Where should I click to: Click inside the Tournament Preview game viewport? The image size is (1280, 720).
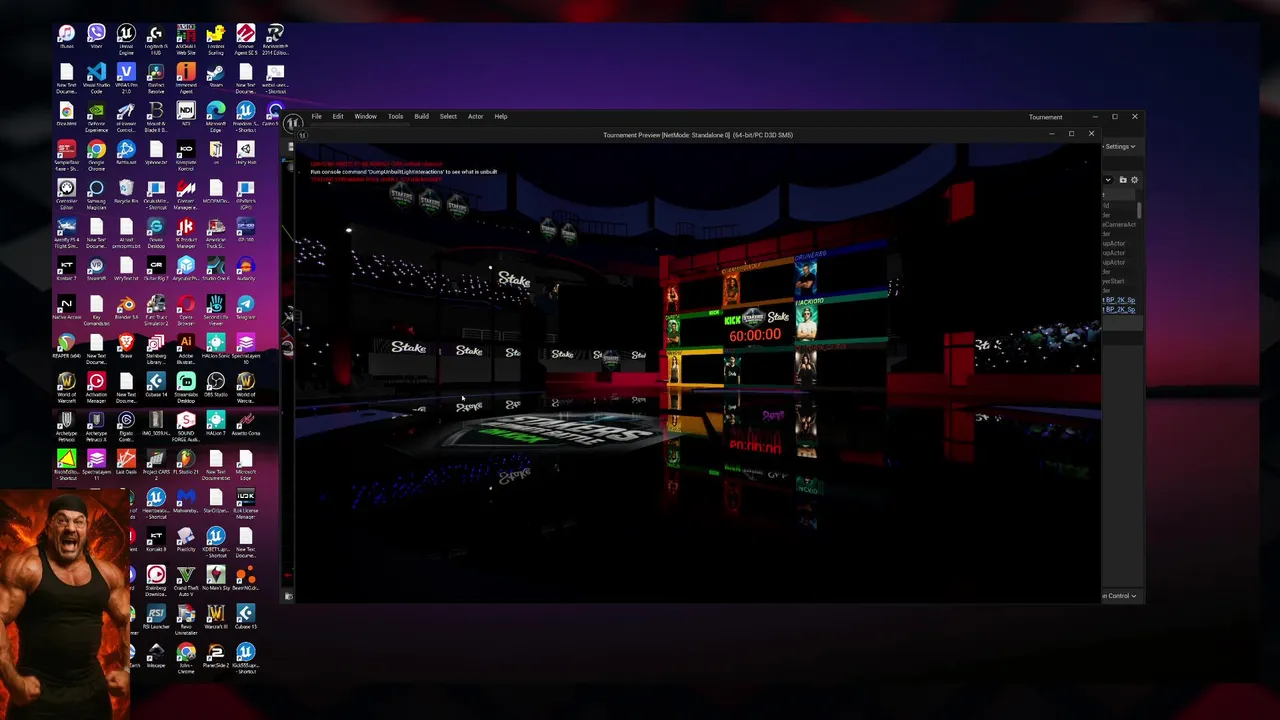point(697,372)
